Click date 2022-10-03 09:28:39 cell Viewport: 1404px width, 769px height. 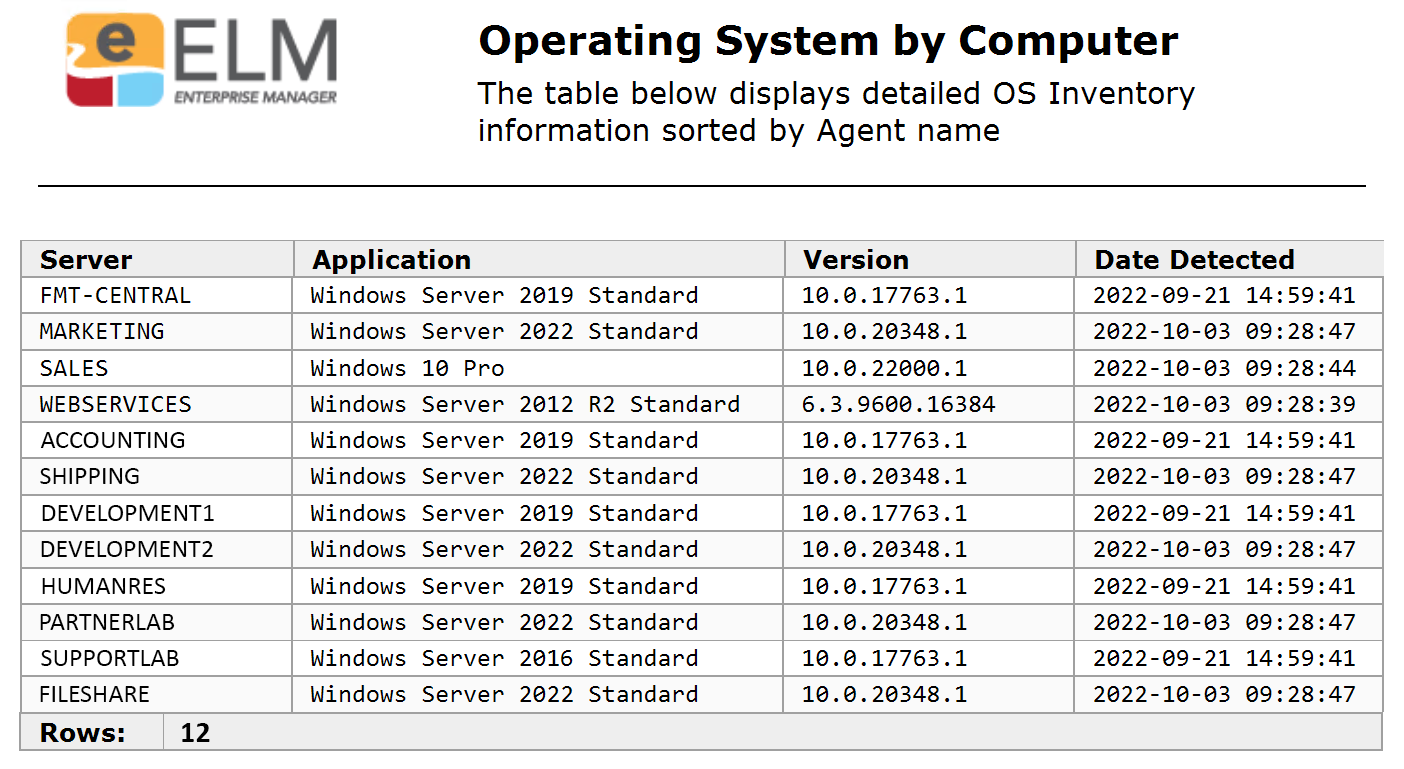(1229, 404)
